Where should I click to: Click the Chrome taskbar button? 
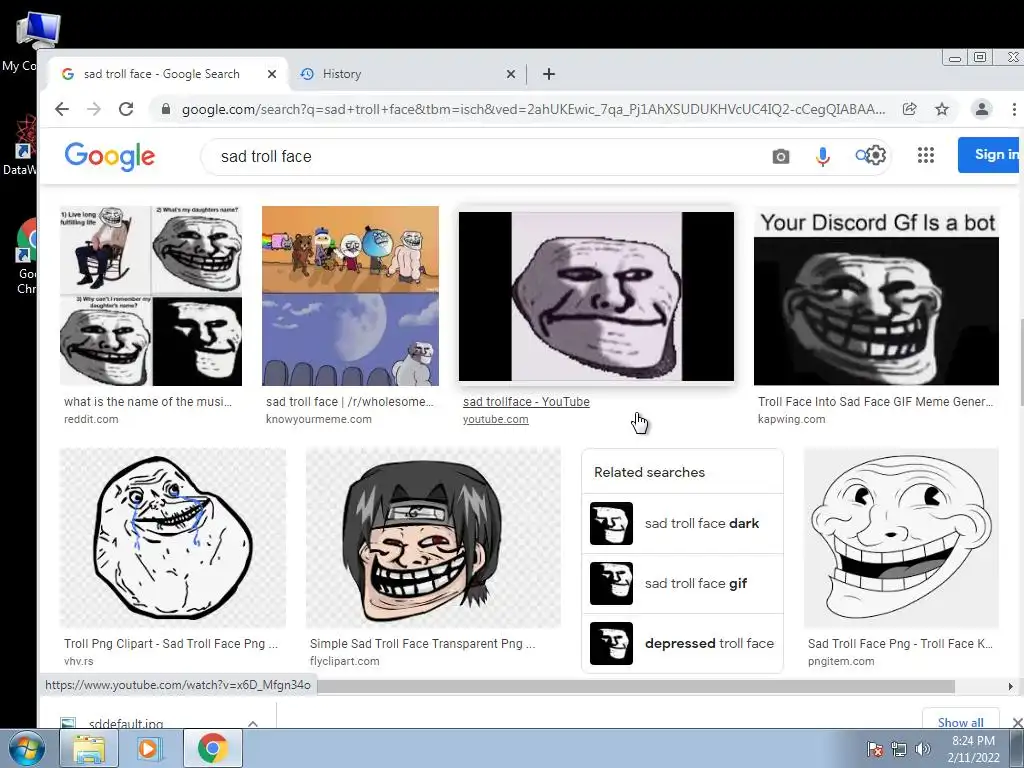click(212, 748)
